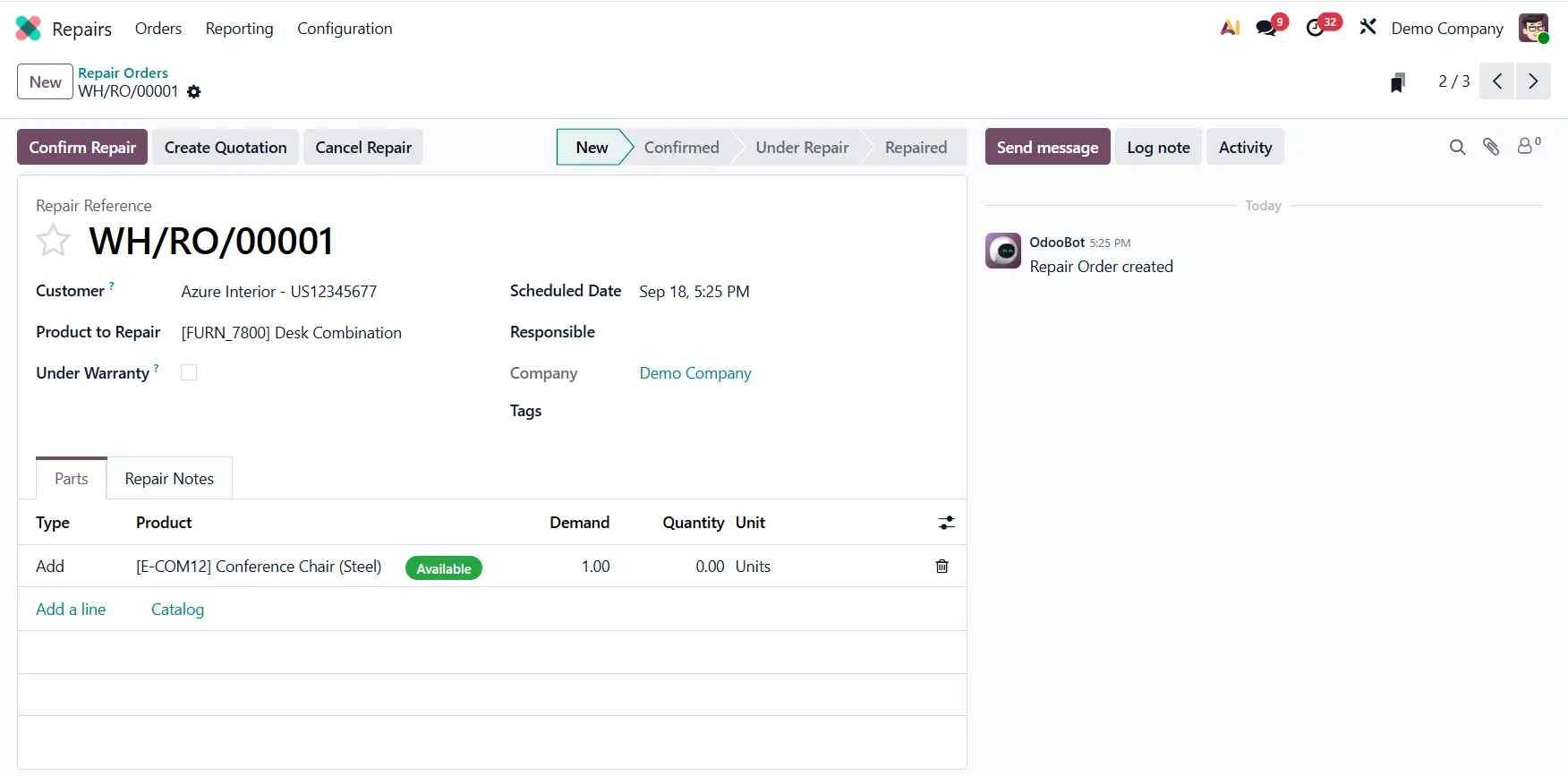Viewport: 1568px width, 776px height.
Task: Click Send message in chatter
Action: (1048, 147)
